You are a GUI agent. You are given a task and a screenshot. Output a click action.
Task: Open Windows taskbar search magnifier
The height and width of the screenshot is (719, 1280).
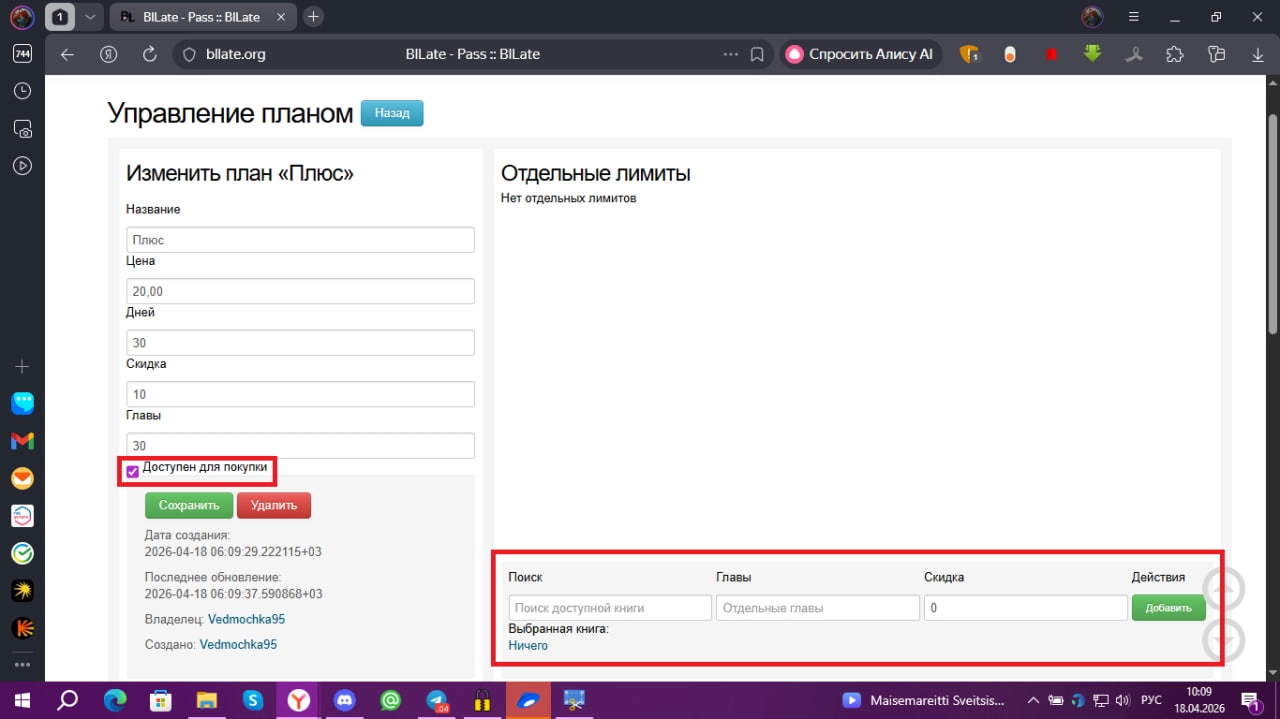pyautogui.click(x=68, y=700)
